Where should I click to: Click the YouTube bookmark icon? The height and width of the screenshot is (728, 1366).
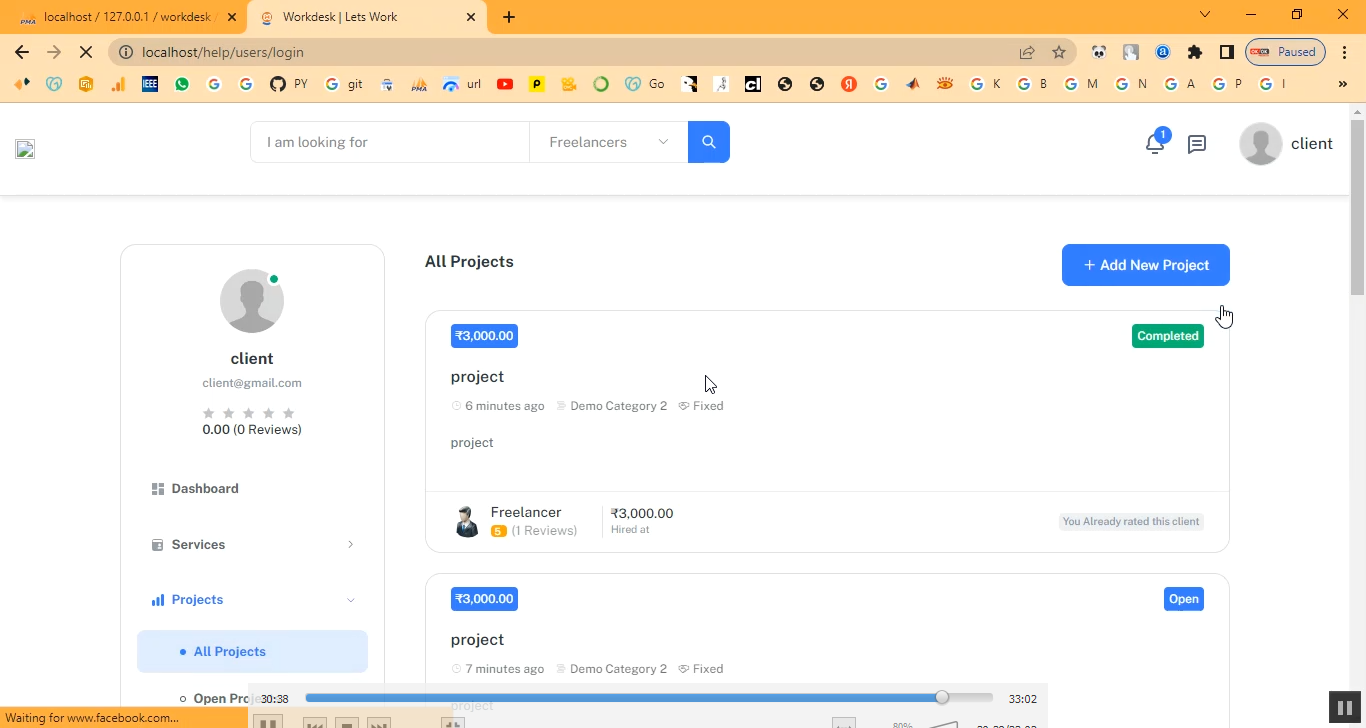click(x=505, y=84)
